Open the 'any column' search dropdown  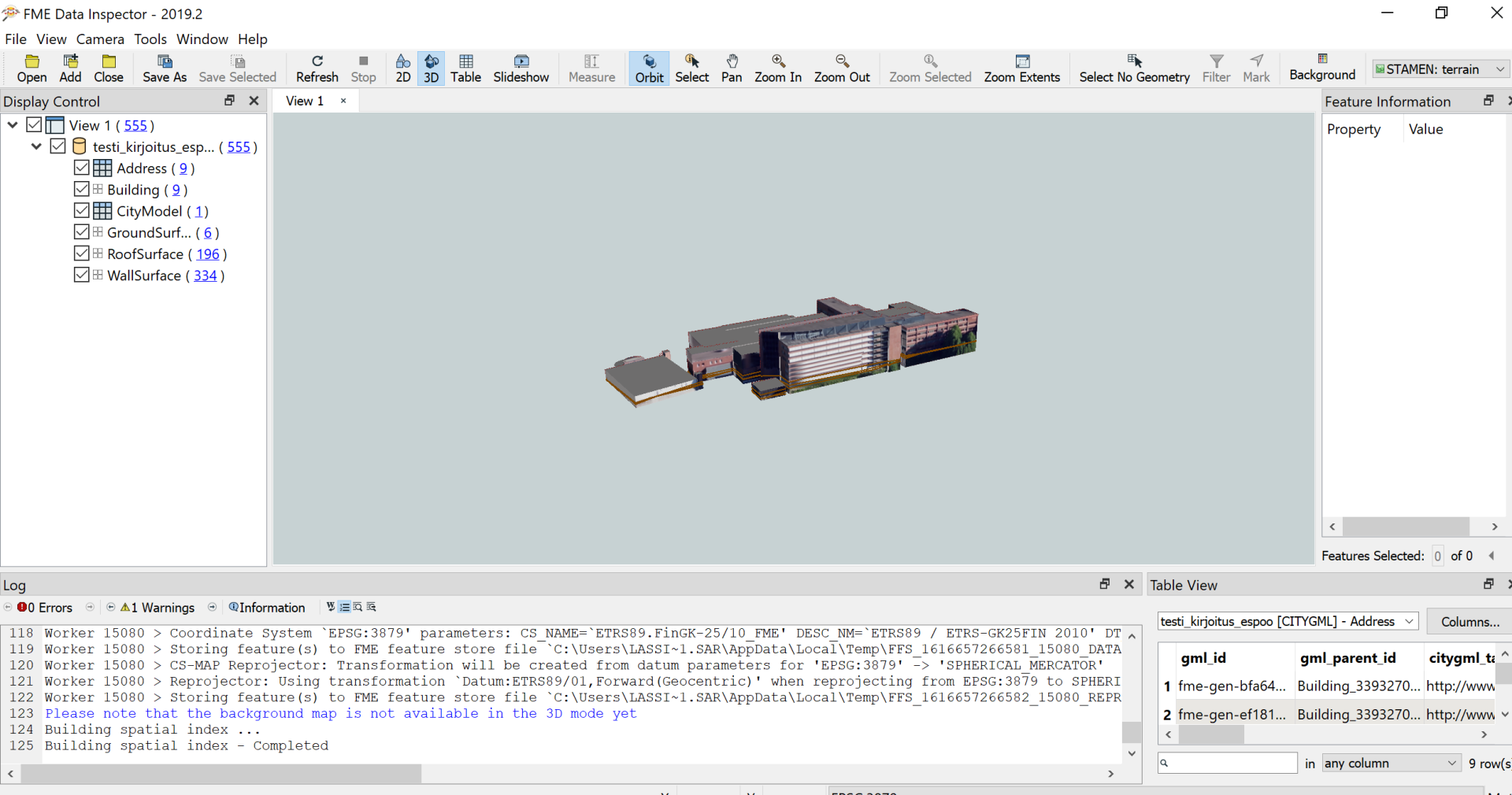pyautogui.click(x=1390, y=763)
